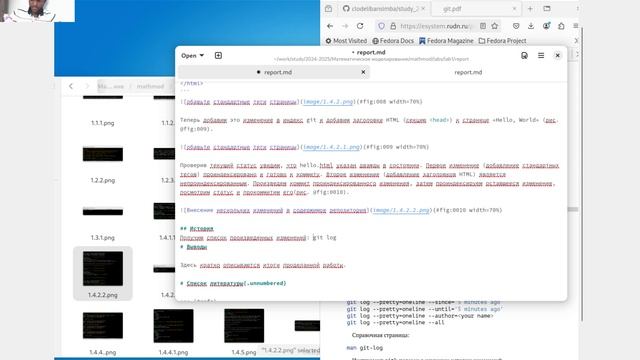Switch to the unsaved report.md tab

click(x=274, y=72)
